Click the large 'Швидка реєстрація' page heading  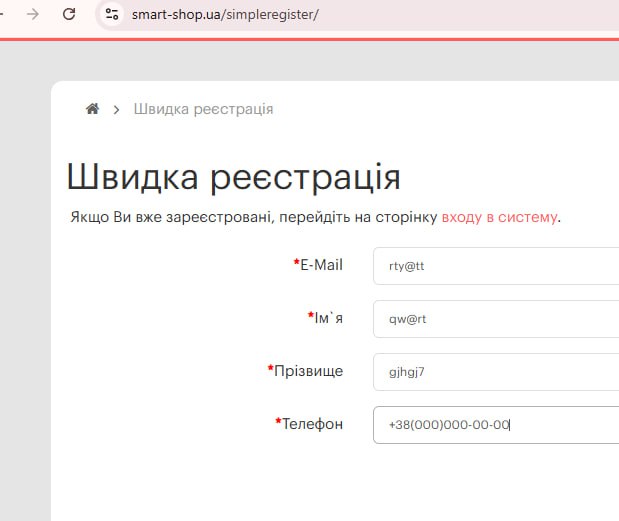pos(233,177)
